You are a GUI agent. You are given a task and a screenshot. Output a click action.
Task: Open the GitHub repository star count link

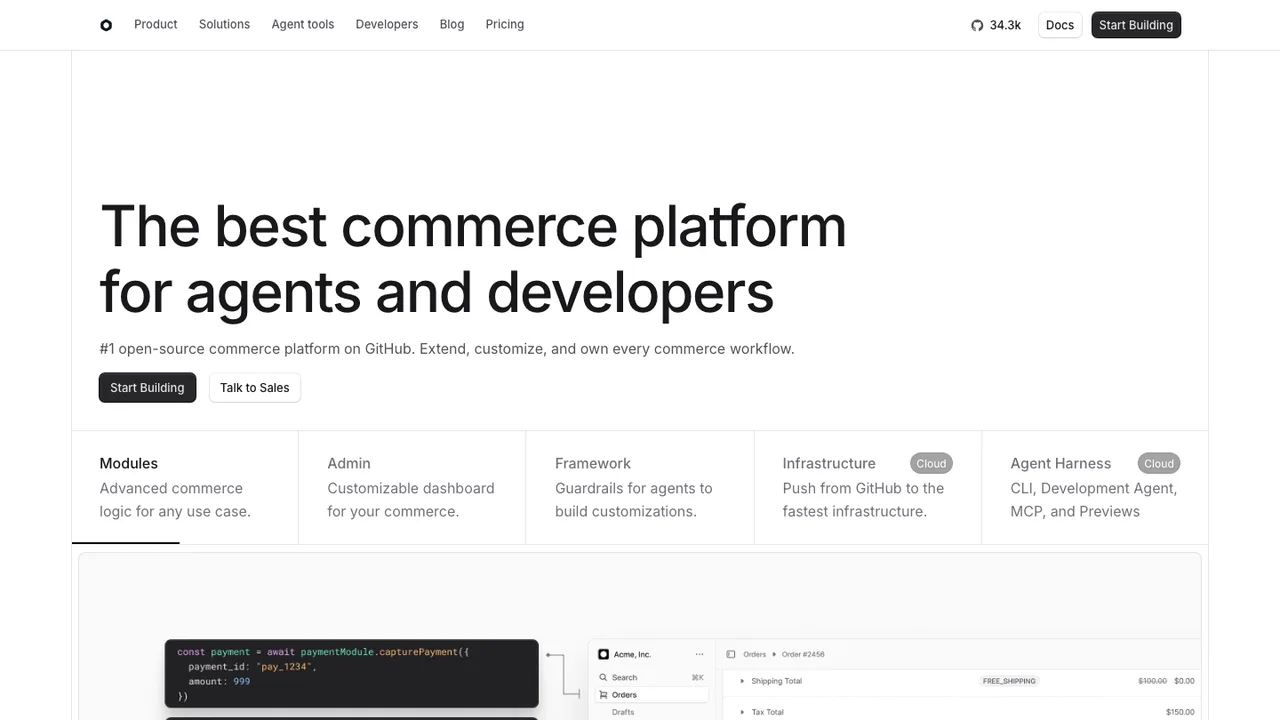tap(996, 25)
